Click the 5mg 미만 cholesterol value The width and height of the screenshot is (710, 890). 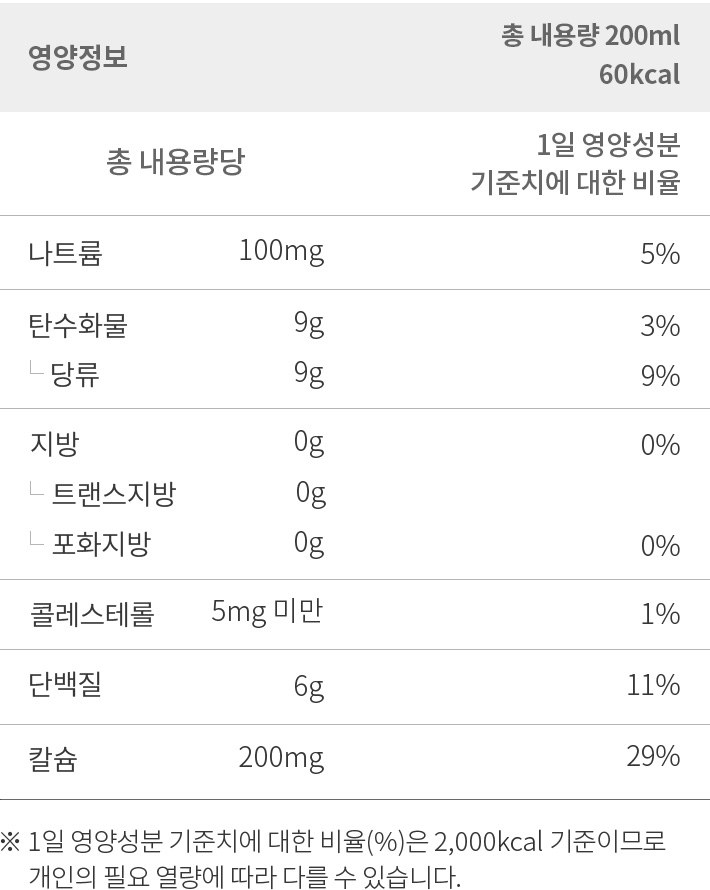tap(267, 612)
